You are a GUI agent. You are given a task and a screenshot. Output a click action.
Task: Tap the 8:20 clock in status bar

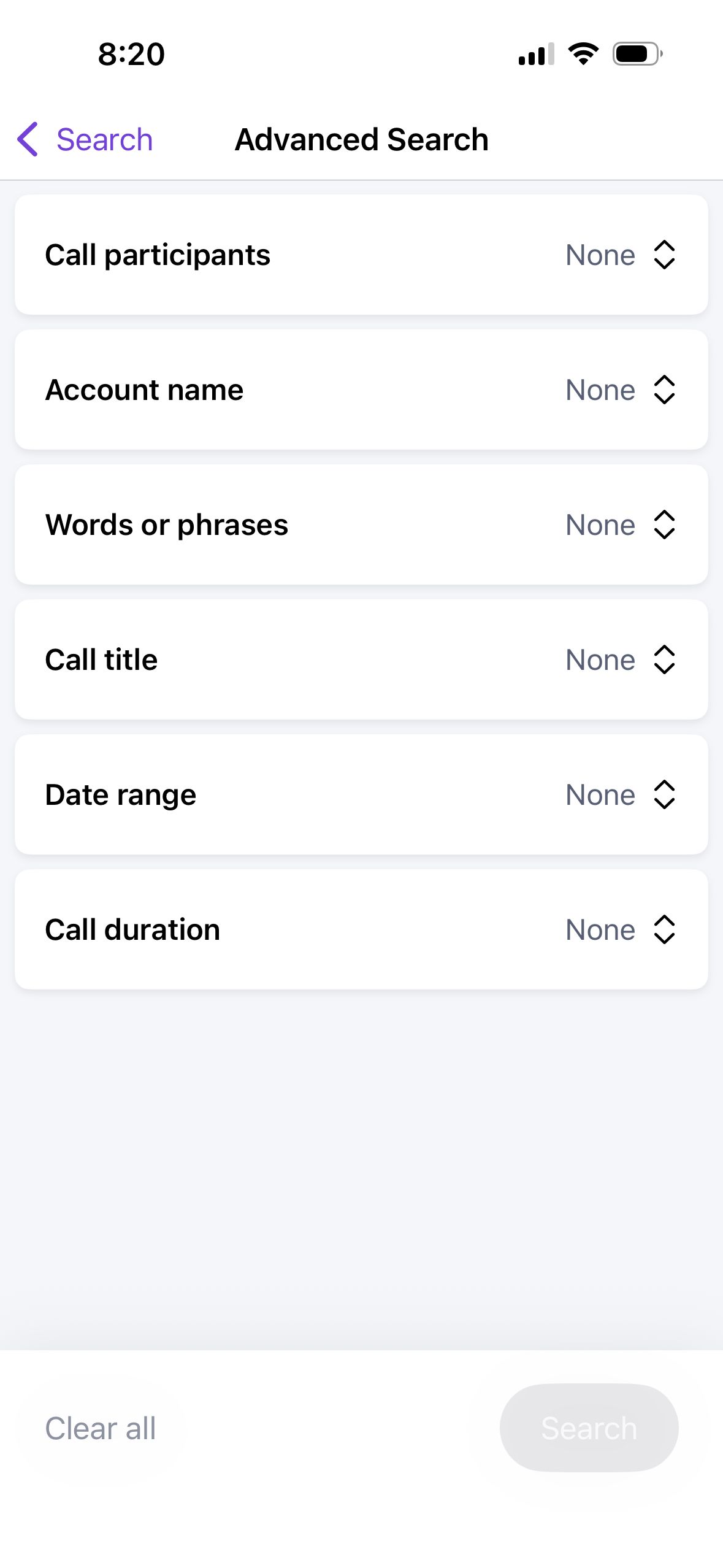pos(131,54)
